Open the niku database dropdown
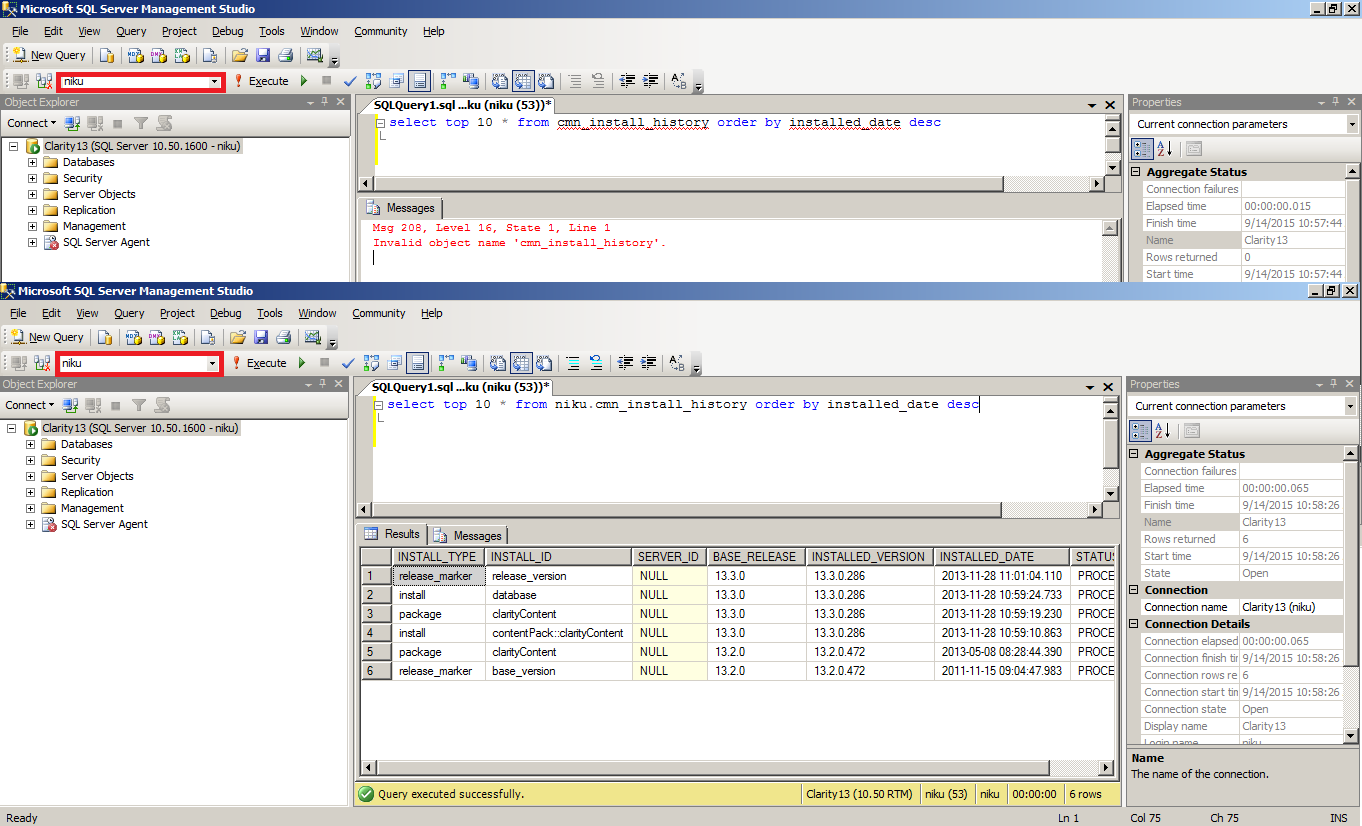 click(x=215, y=81)
